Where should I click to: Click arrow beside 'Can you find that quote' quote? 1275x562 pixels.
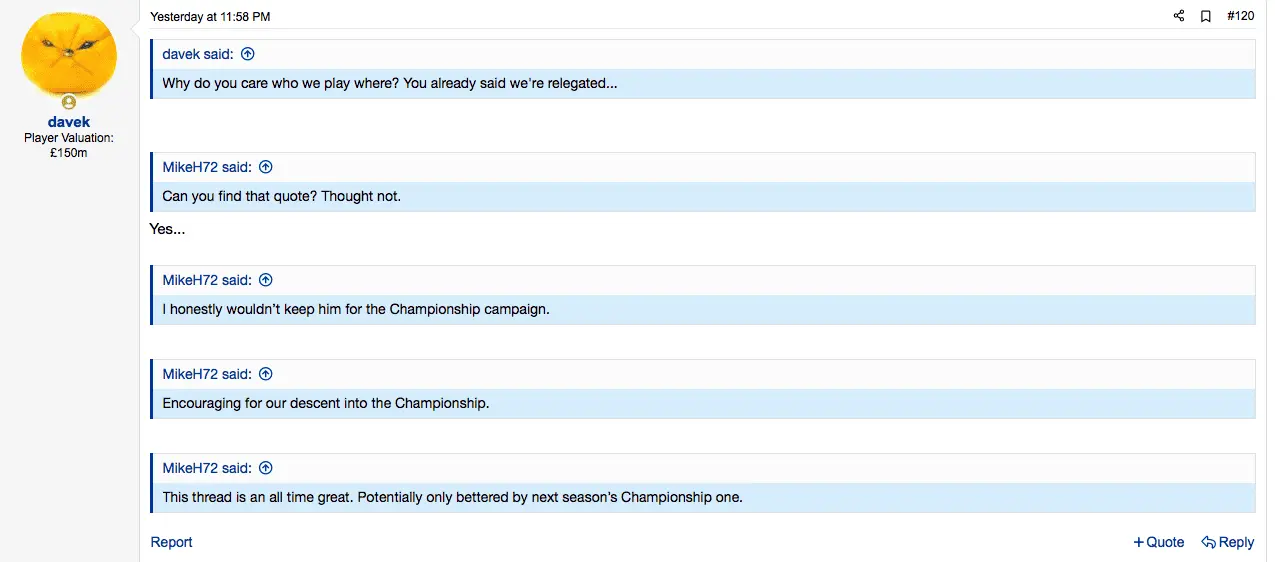coord(266,168)
